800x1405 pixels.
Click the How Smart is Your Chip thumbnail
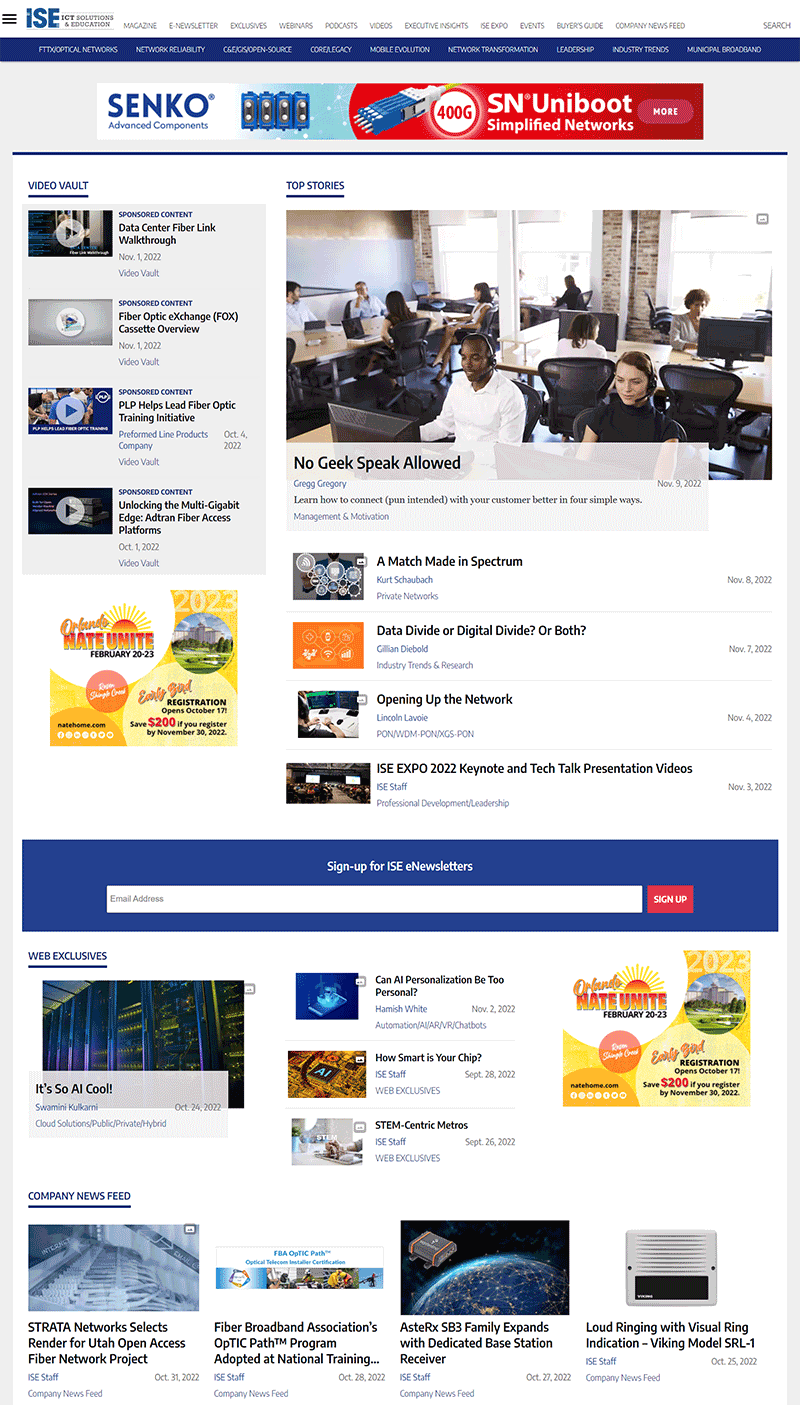pyautogui.click(x=327, y=1074)
